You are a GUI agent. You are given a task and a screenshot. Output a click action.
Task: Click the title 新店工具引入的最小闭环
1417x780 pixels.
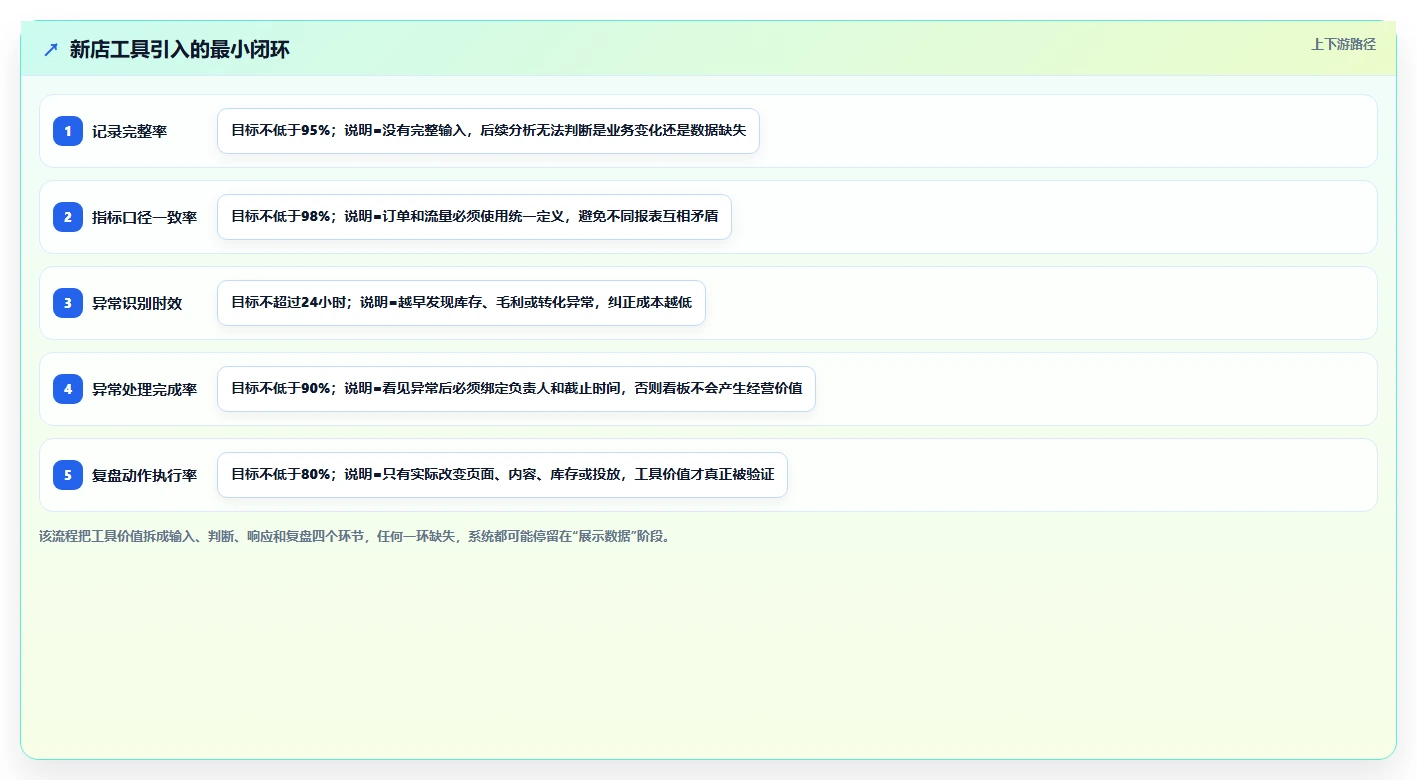click(180, 49)
